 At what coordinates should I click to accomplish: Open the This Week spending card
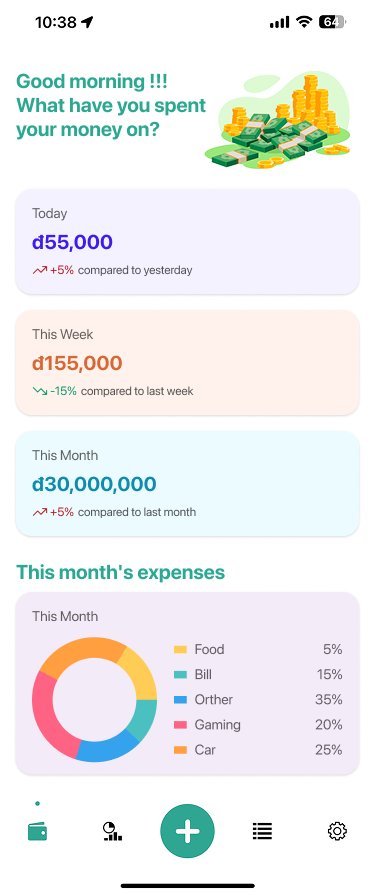coord(187,362)
